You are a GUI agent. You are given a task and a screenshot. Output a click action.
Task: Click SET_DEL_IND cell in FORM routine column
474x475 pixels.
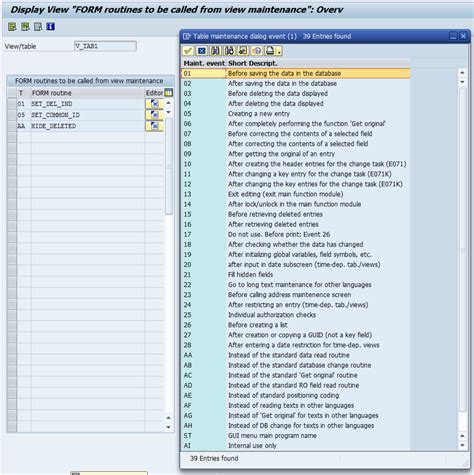coord(87,104)
